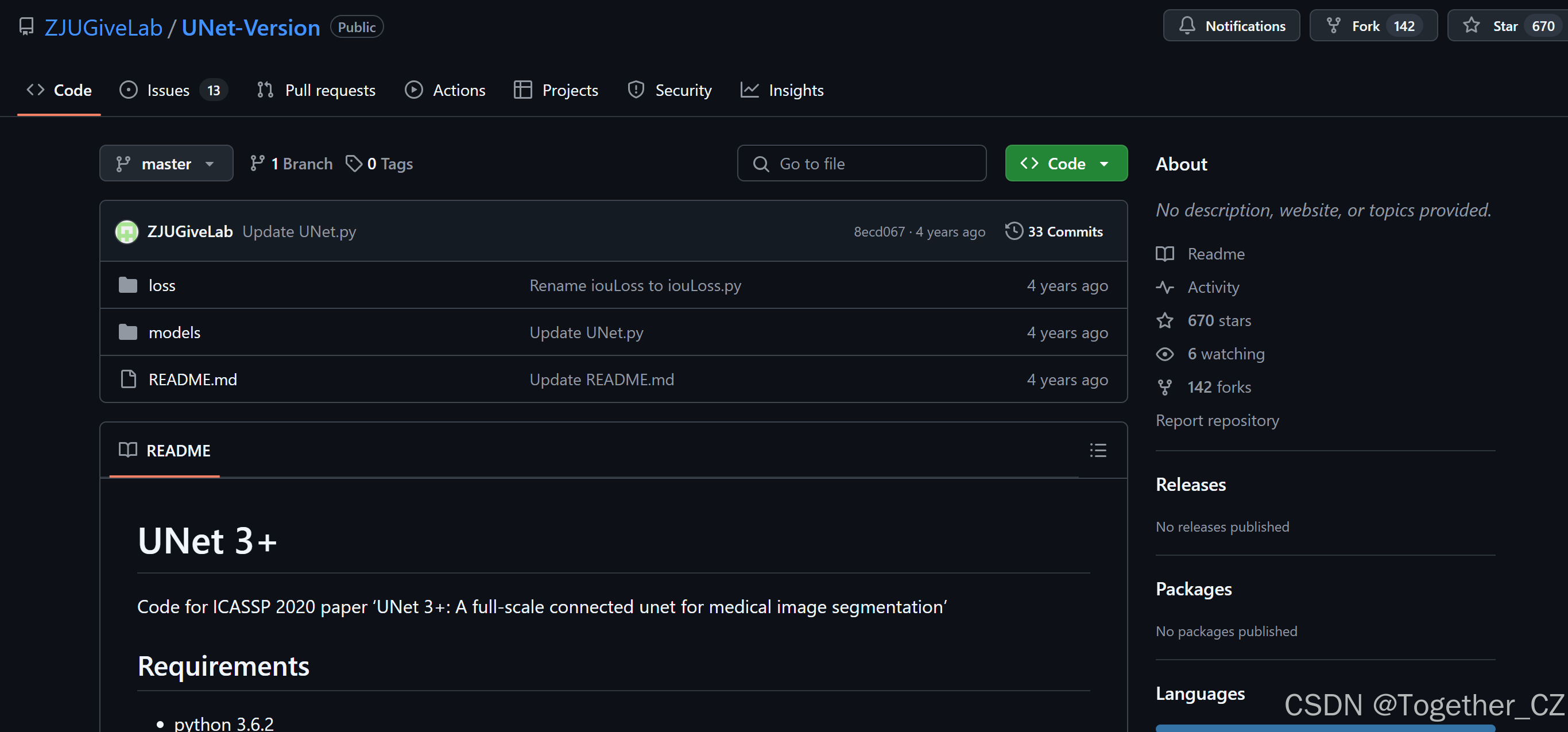Open the master branch dropdown
The width and height of the screenshot is (1568, 732).
(x=165, y=164)
